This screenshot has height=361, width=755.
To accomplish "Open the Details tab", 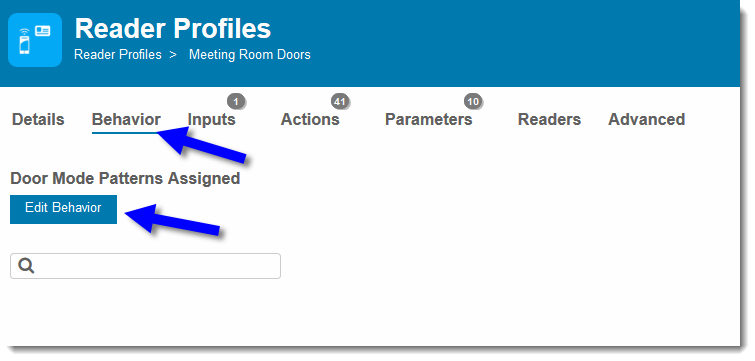I will 38,119.
